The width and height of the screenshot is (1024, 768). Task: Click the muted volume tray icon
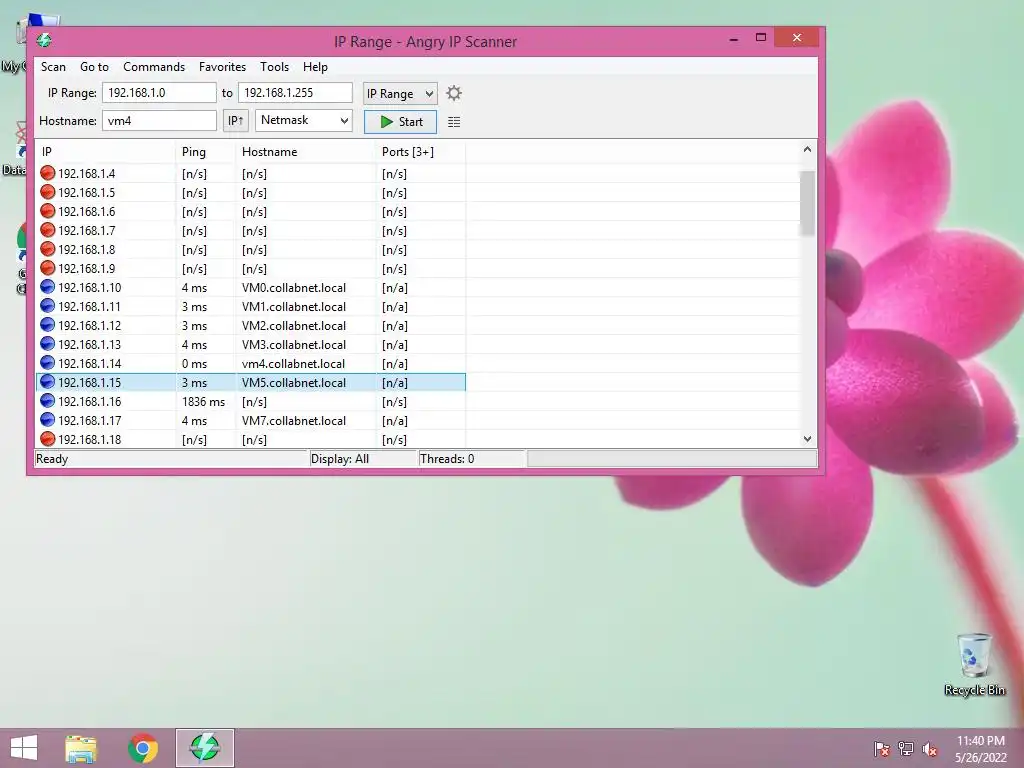(929, 749)
